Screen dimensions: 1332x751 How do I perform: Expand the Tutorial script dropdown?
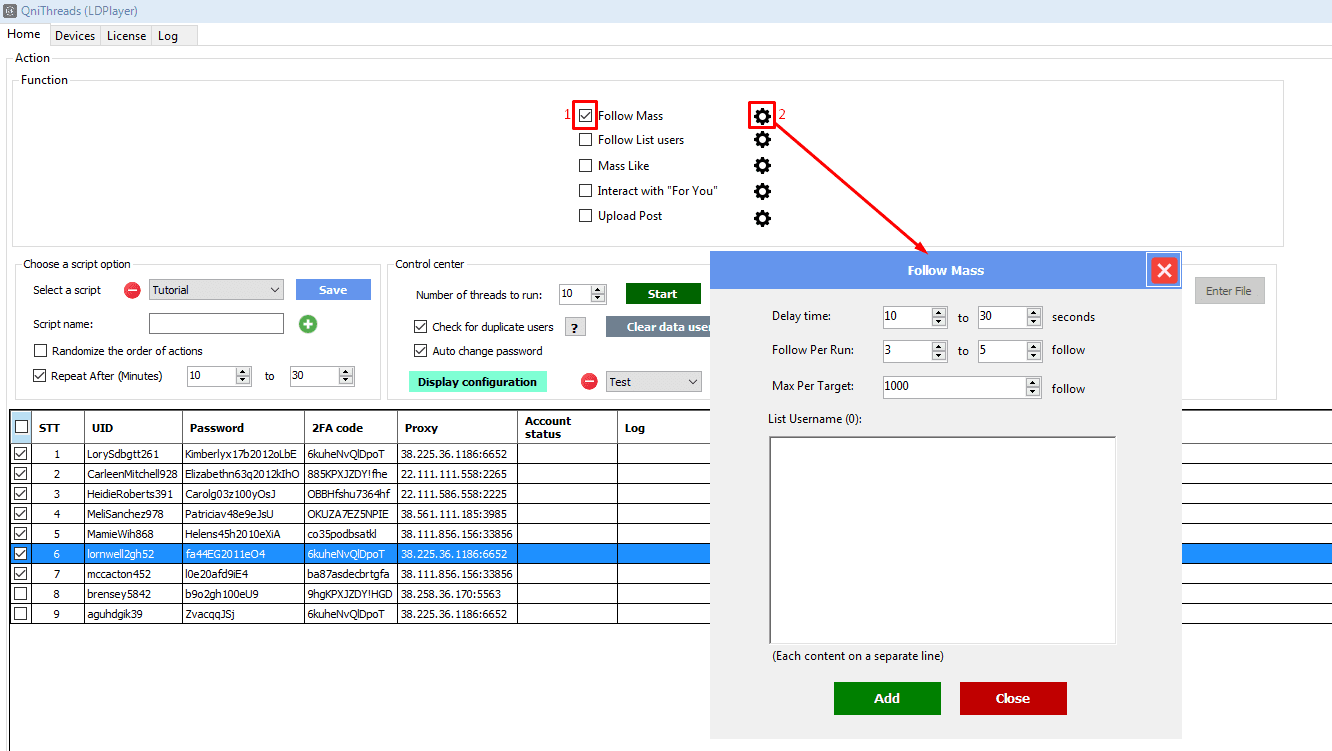click(x=275, y=290)
